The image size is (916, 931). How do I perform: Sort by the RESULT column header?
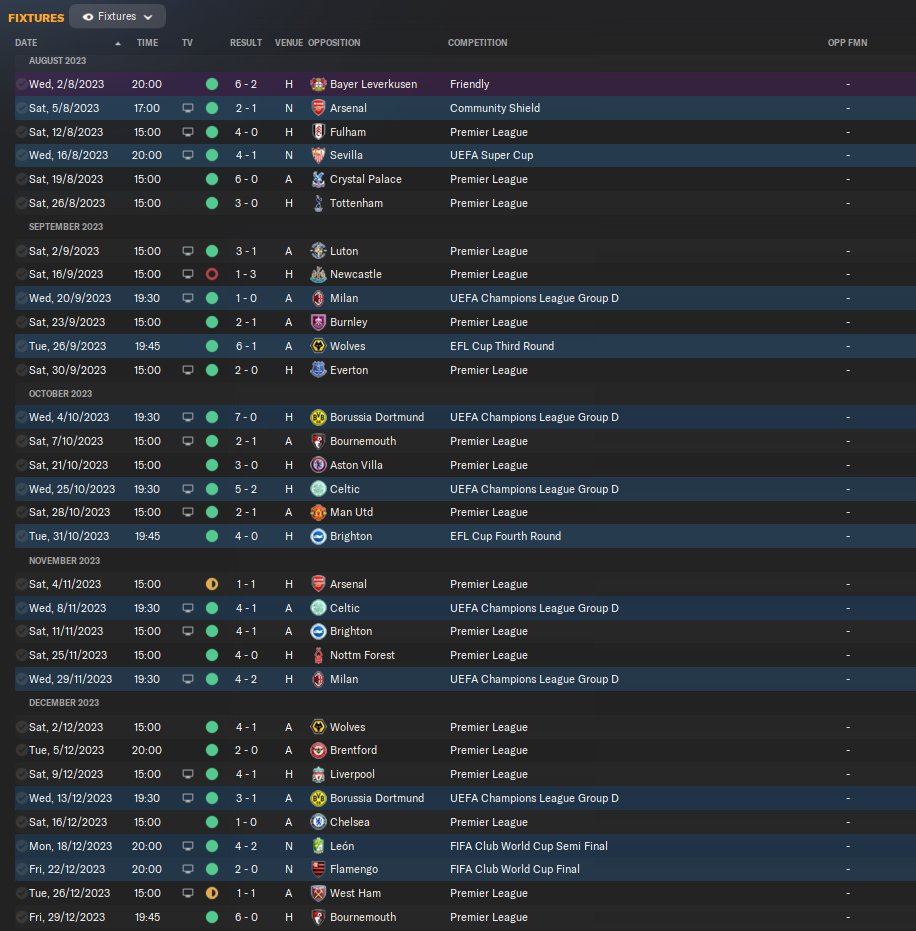[246, 43]
